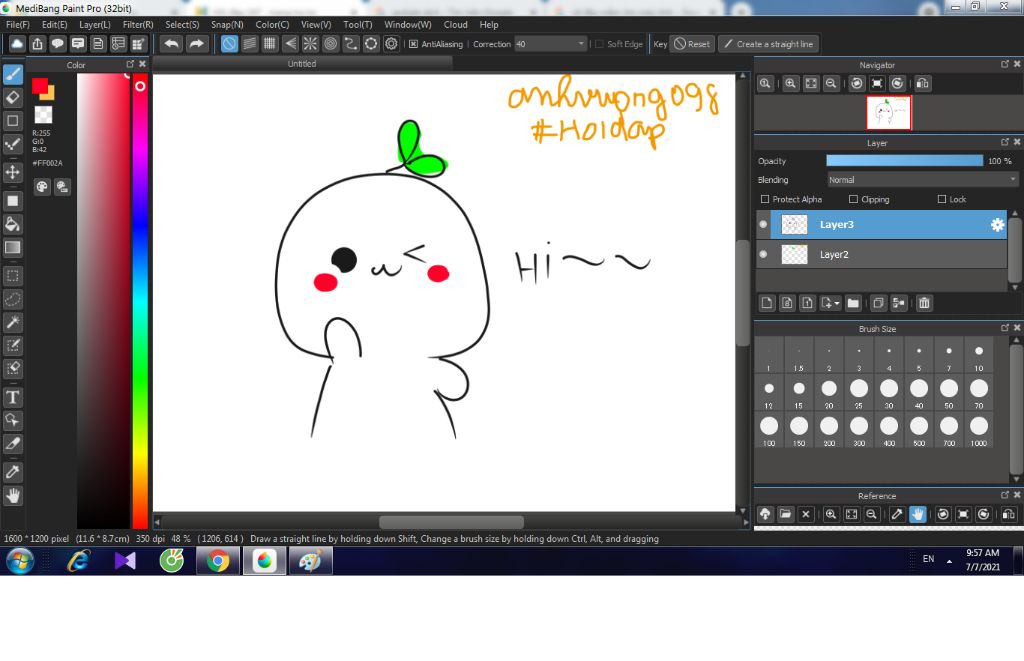1024x661 pixels.
Task: Open Layer3 settings gear
Action: click(x=997, y=225)
